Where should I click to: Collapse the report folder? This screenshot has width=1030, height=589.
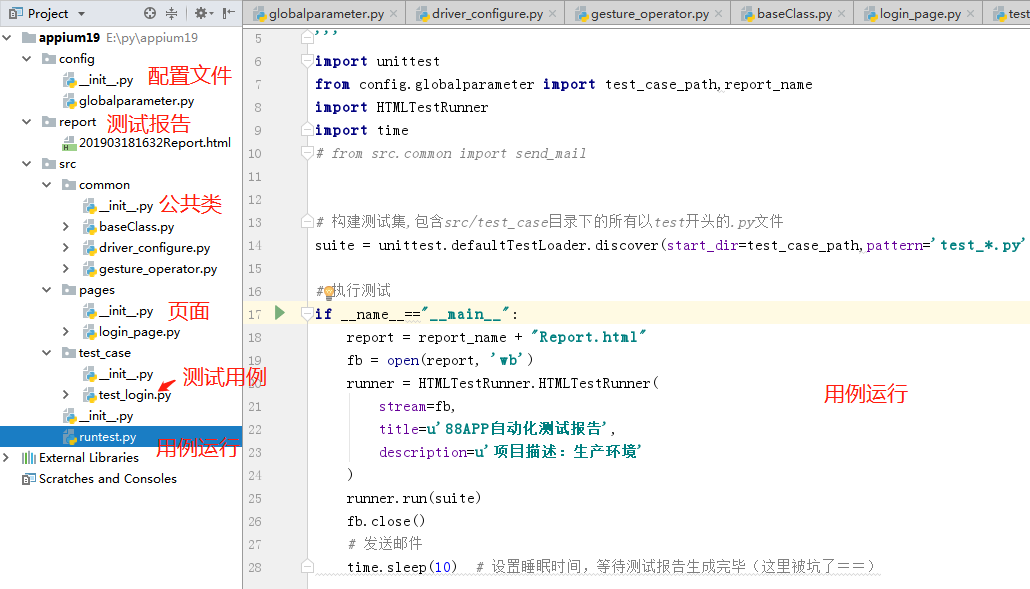click(x=27, y=121)
